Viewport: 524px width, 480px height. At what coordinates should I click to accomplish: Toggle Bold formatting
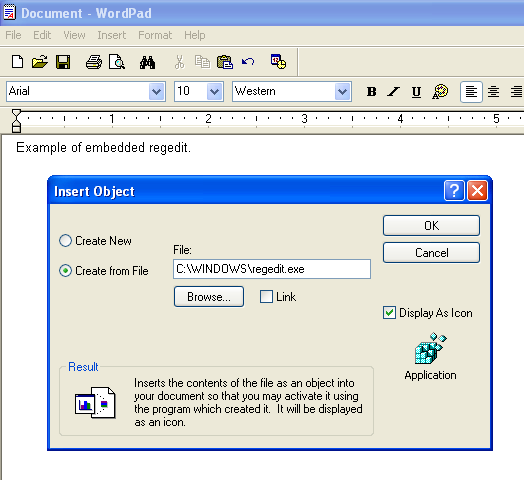371,92
